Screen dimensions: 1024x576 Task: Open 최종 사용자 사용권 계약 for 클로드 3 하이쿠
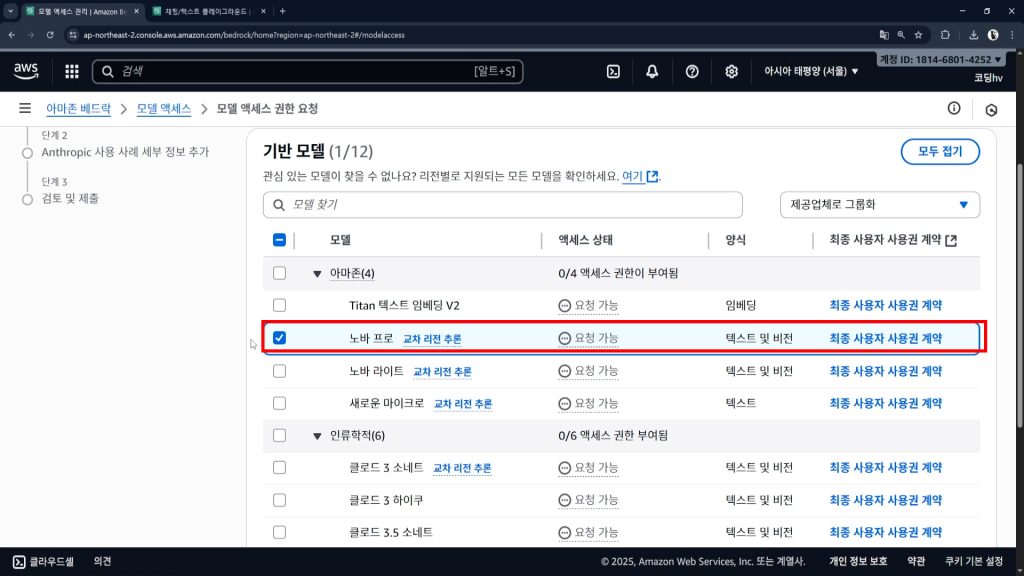(886, 500)
